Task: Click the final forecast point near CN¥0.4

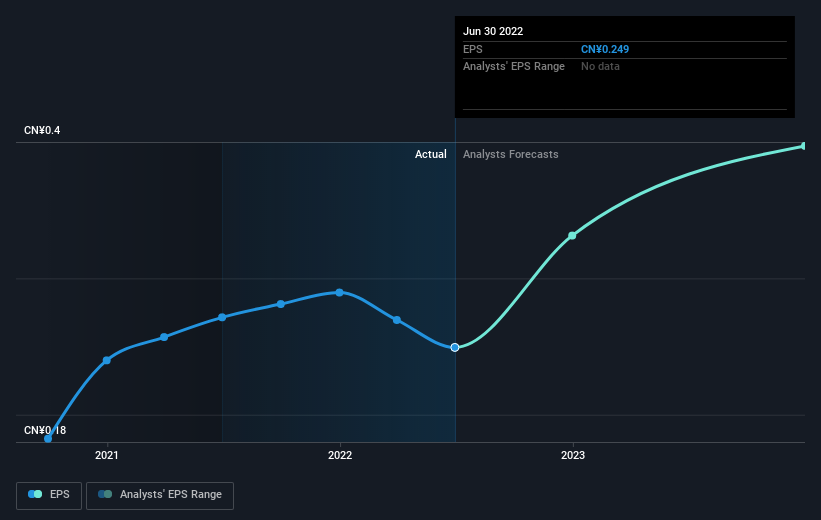Action: click(x=804, y=146)
